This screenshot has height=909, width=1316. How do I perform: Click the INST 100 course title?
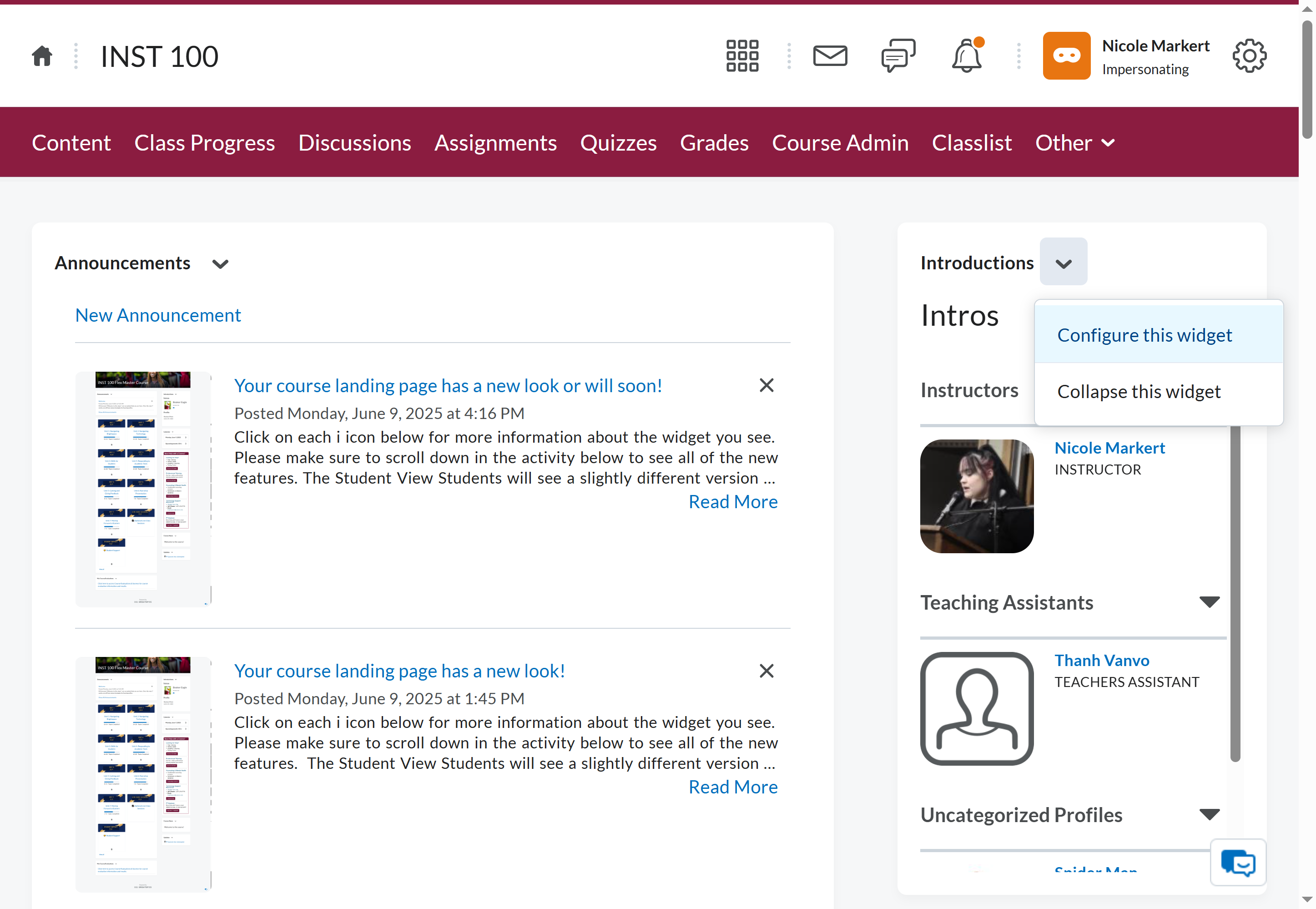[160, 56]
